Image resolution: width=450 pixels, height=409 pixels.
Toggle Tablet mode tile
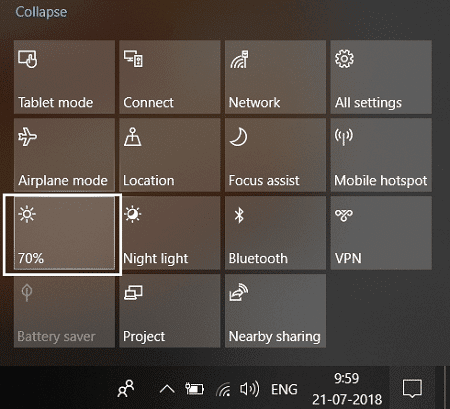point(64,77)
